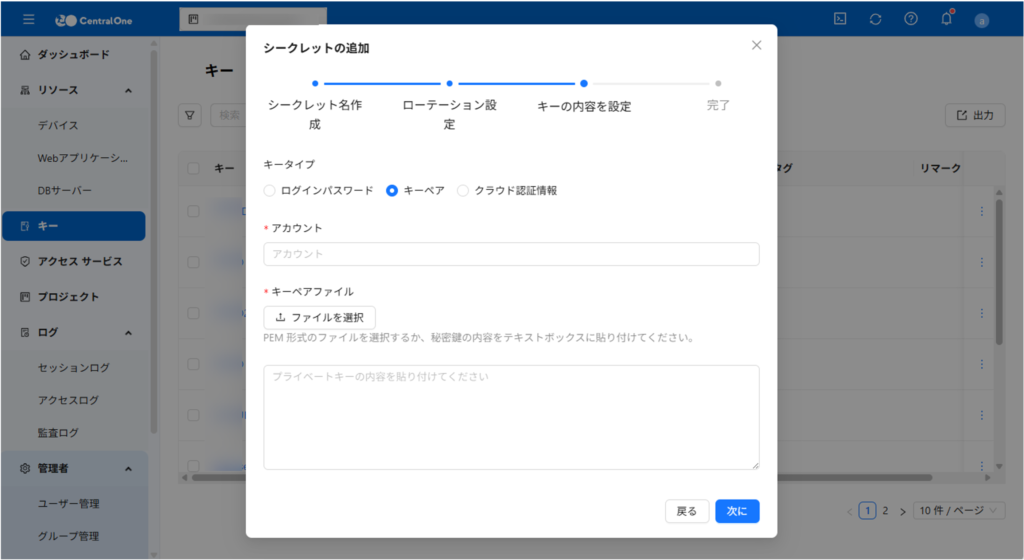Screen dimensions: 1024x560
Task: Open the notifications bell icon
Action: pyautogui.click(x=946, y=19)
